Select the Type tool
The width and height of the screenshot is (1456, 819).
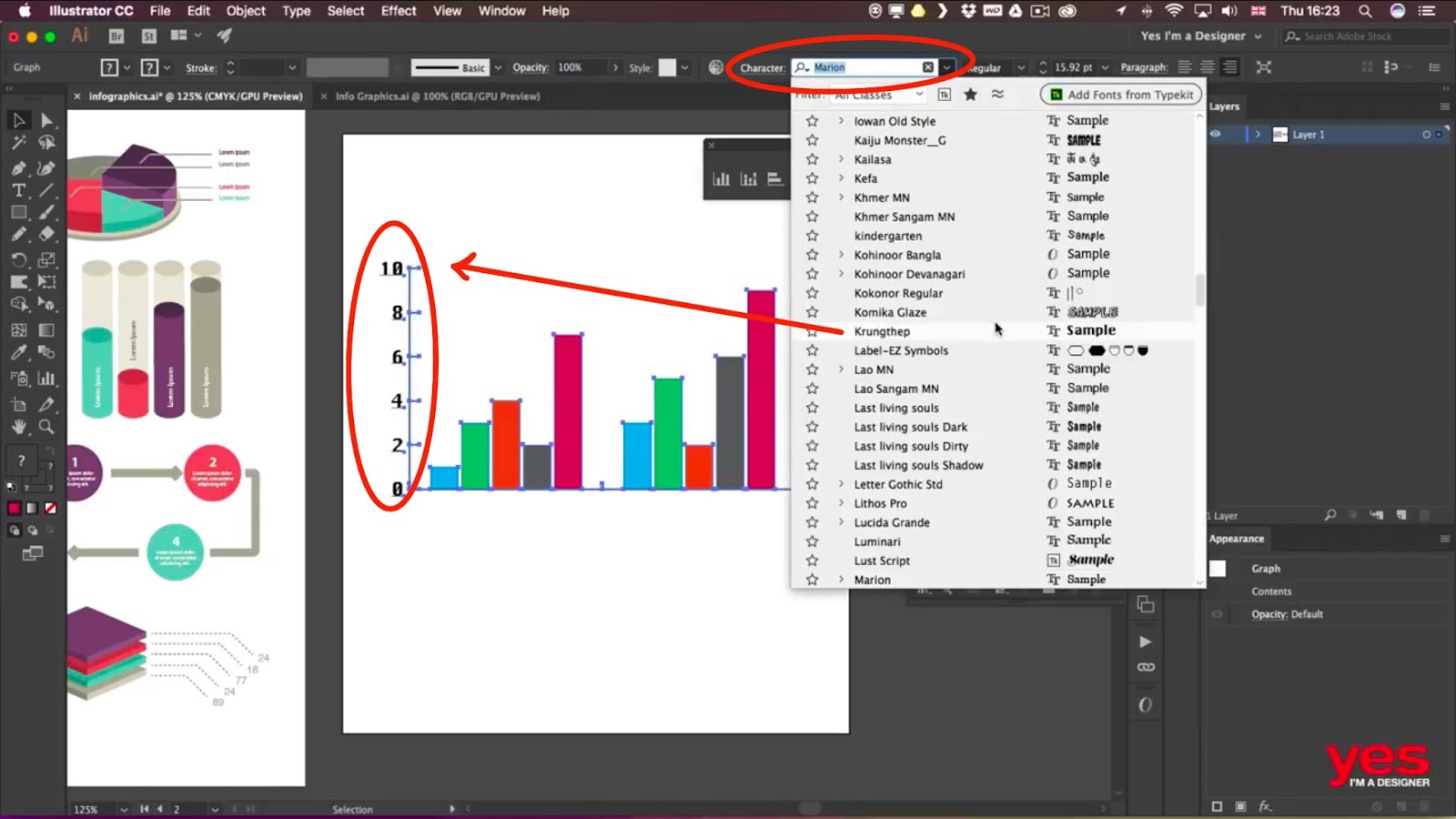click(18, 190)
